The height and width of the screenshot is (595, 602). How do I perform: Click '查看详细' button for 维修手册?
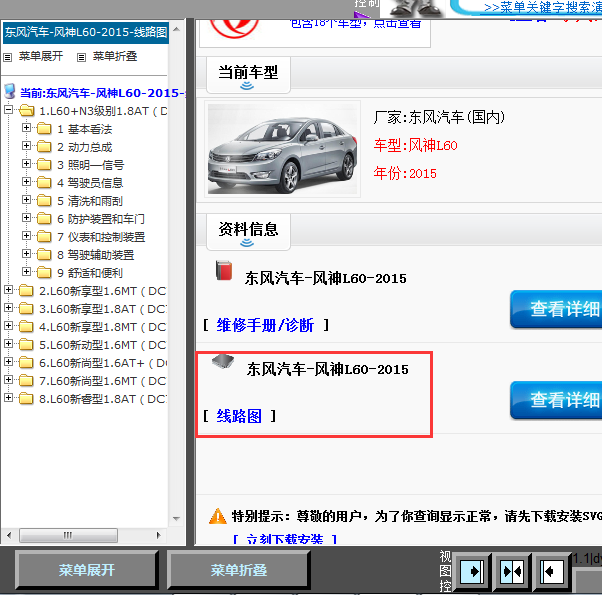557,309
